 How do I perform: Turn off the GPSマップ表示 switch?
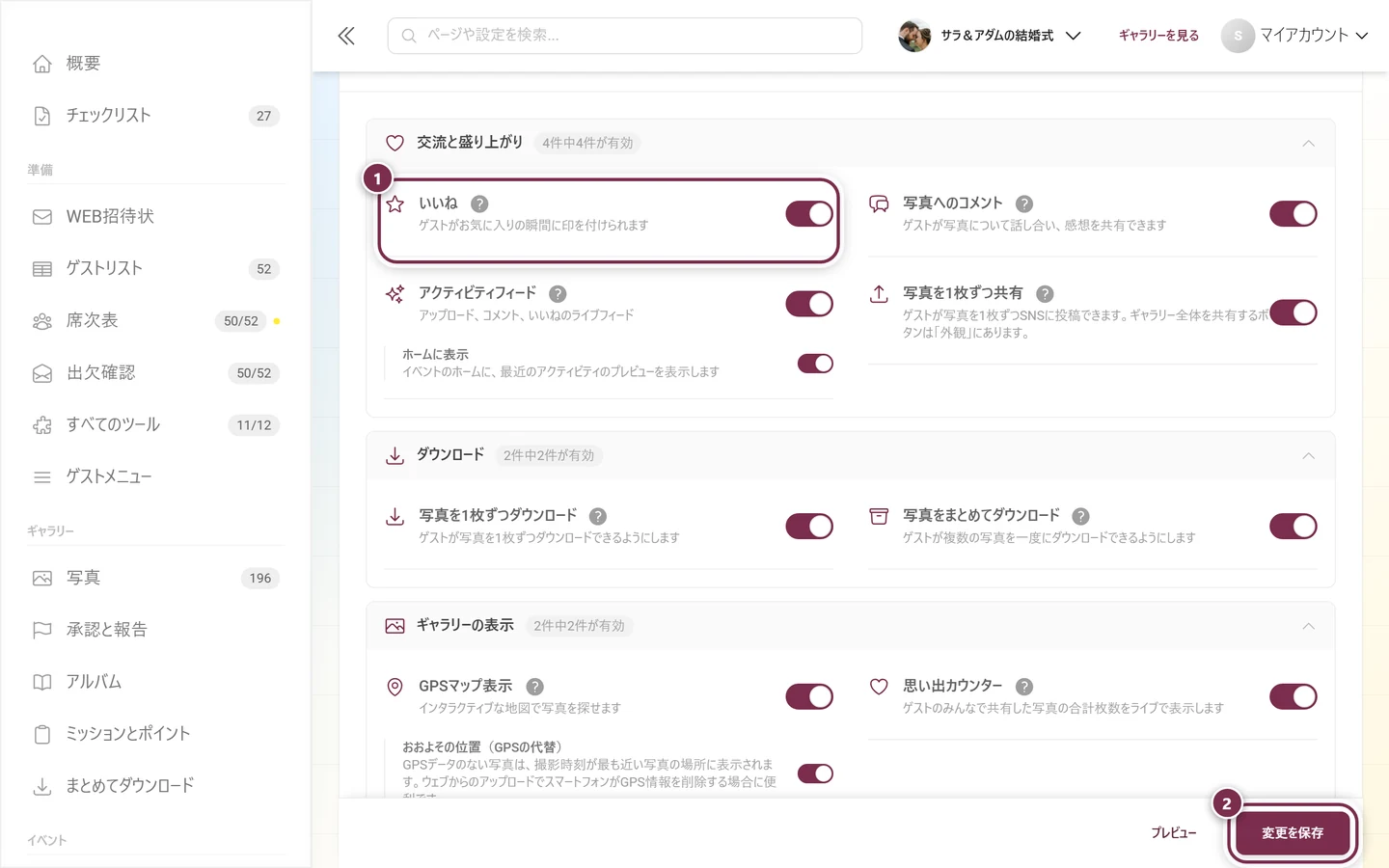(x=809, y=696)
